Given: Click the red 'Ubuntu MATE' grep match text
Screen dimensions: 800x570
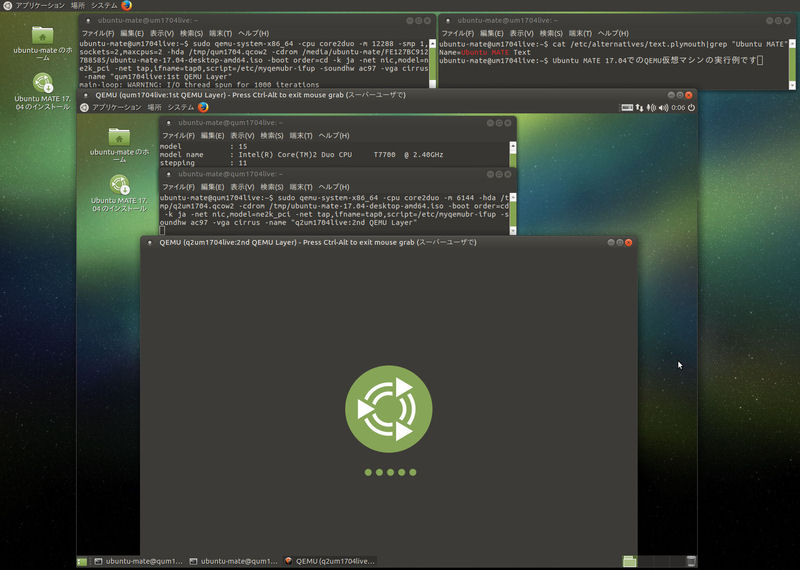Looking at the screenshot, I should click(485, 52).
